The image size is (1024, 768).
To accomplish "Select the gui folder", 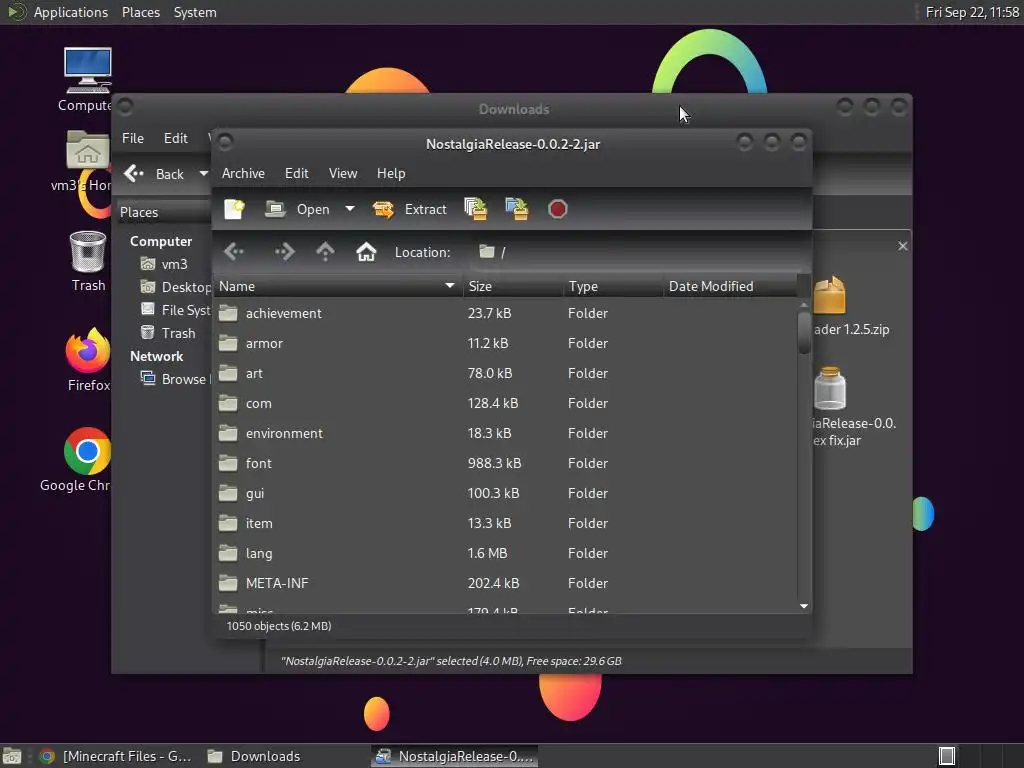I will 505,494.
